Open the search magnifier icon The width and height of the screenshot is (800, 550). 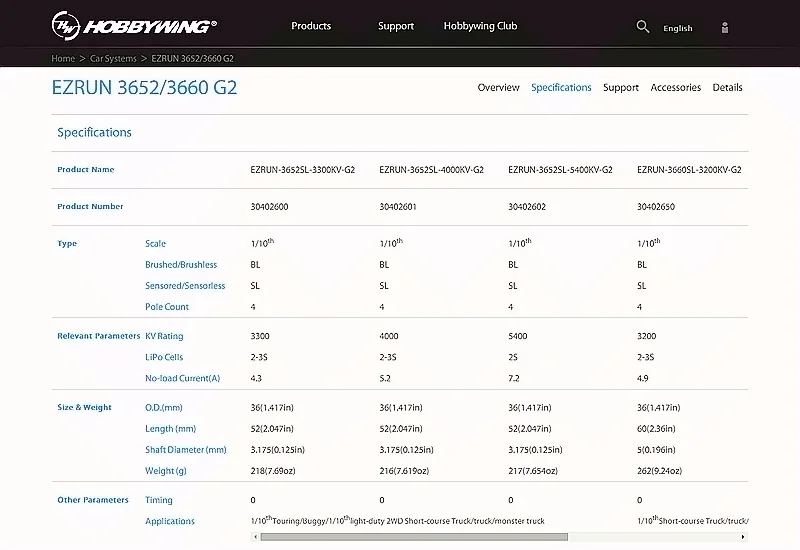(643, 27)
